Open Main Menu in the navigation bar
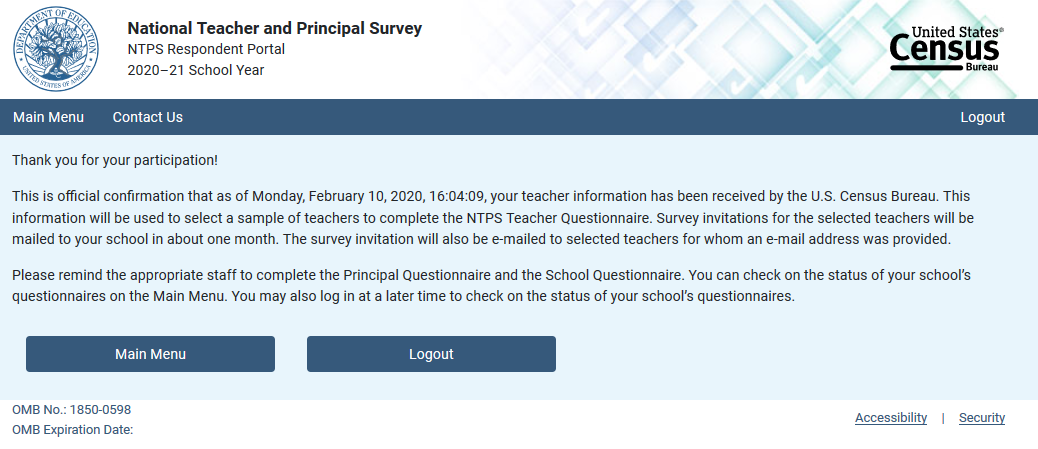The width and height of the screenshot is (1038, 449). pos(48,117)
